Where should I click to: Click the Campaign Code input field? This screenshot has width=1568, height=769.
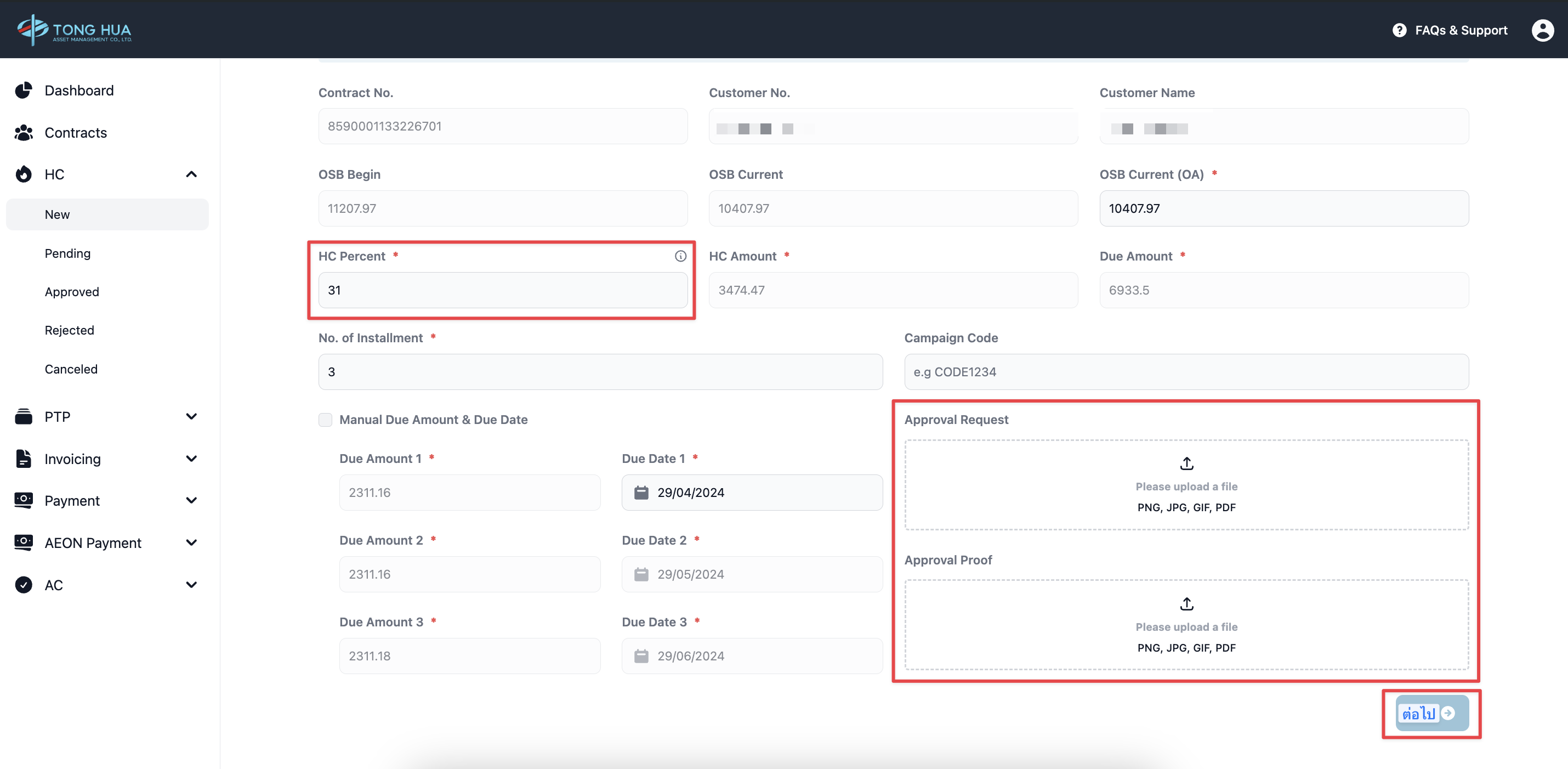pyautogui.click(x=1186, y=371)
